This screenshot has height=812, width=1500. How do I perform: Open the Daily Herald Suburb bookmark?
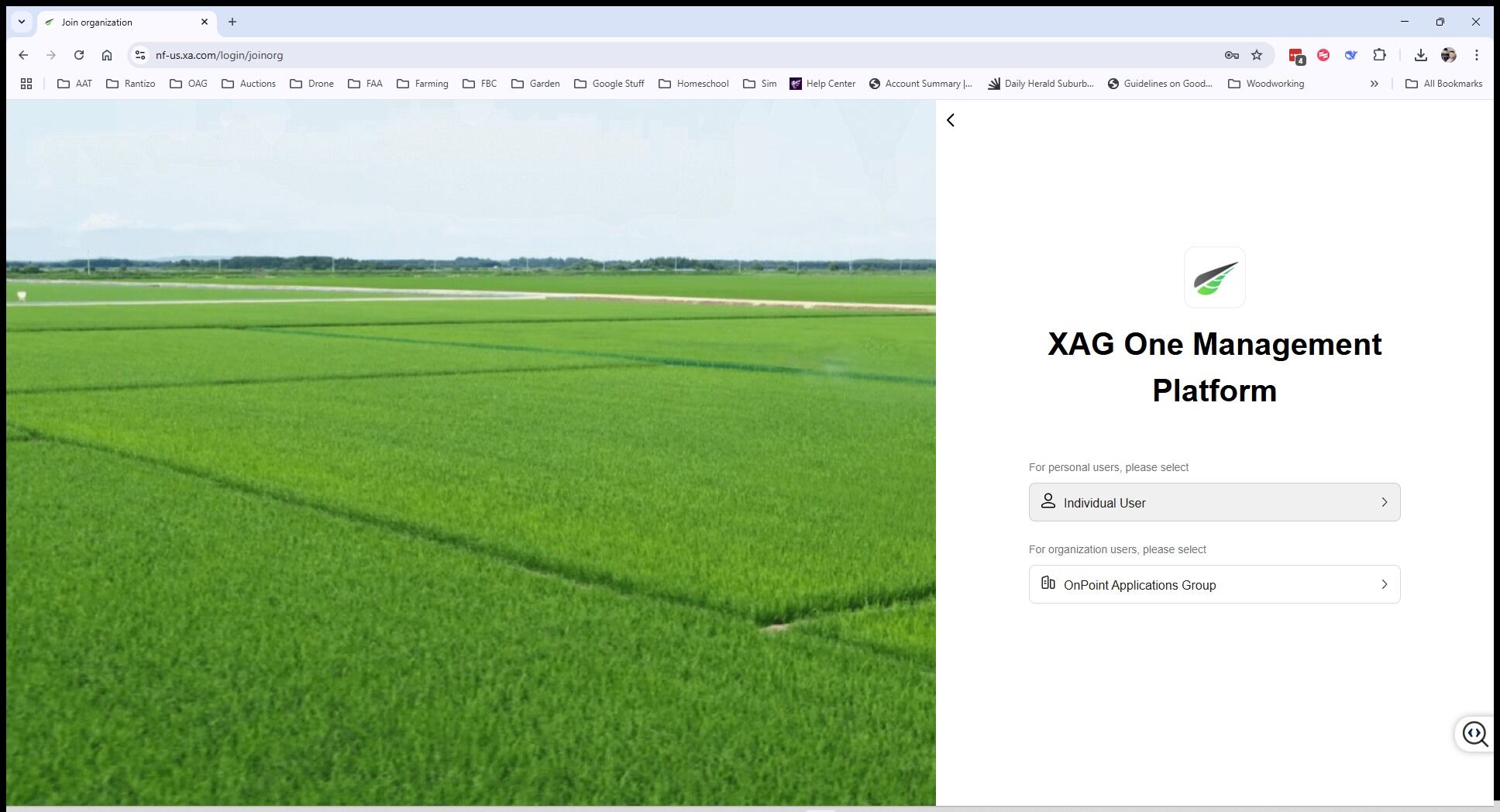coord(1041,84)
